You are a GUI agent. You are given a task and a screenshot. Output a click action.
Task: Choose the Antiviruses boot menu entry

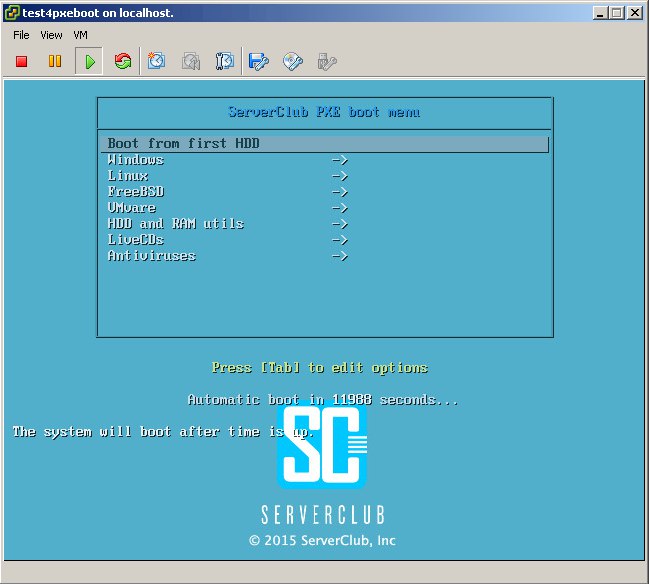151,256
